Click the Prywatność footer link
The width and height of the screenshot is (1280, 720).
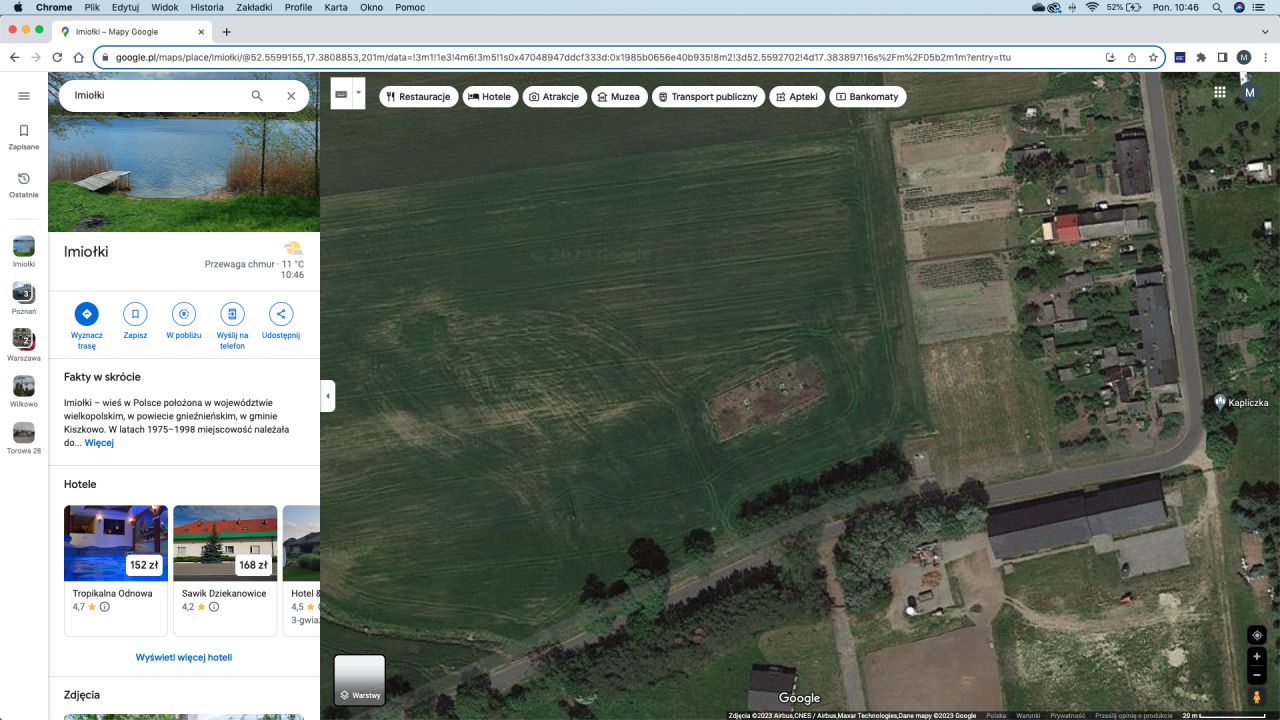(1067, 715)
